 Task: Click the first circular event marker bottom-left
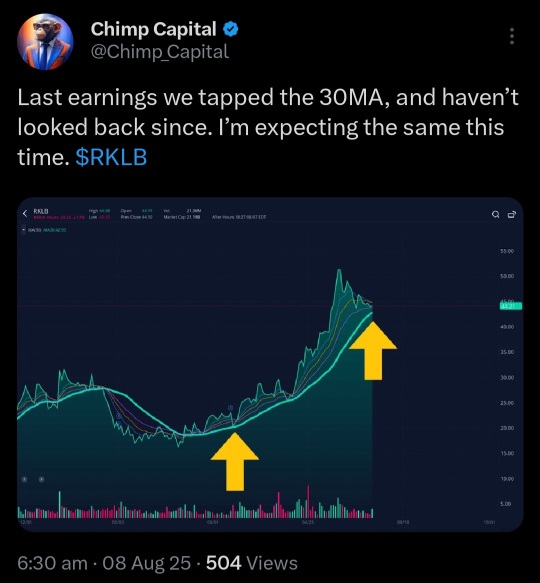25,479
